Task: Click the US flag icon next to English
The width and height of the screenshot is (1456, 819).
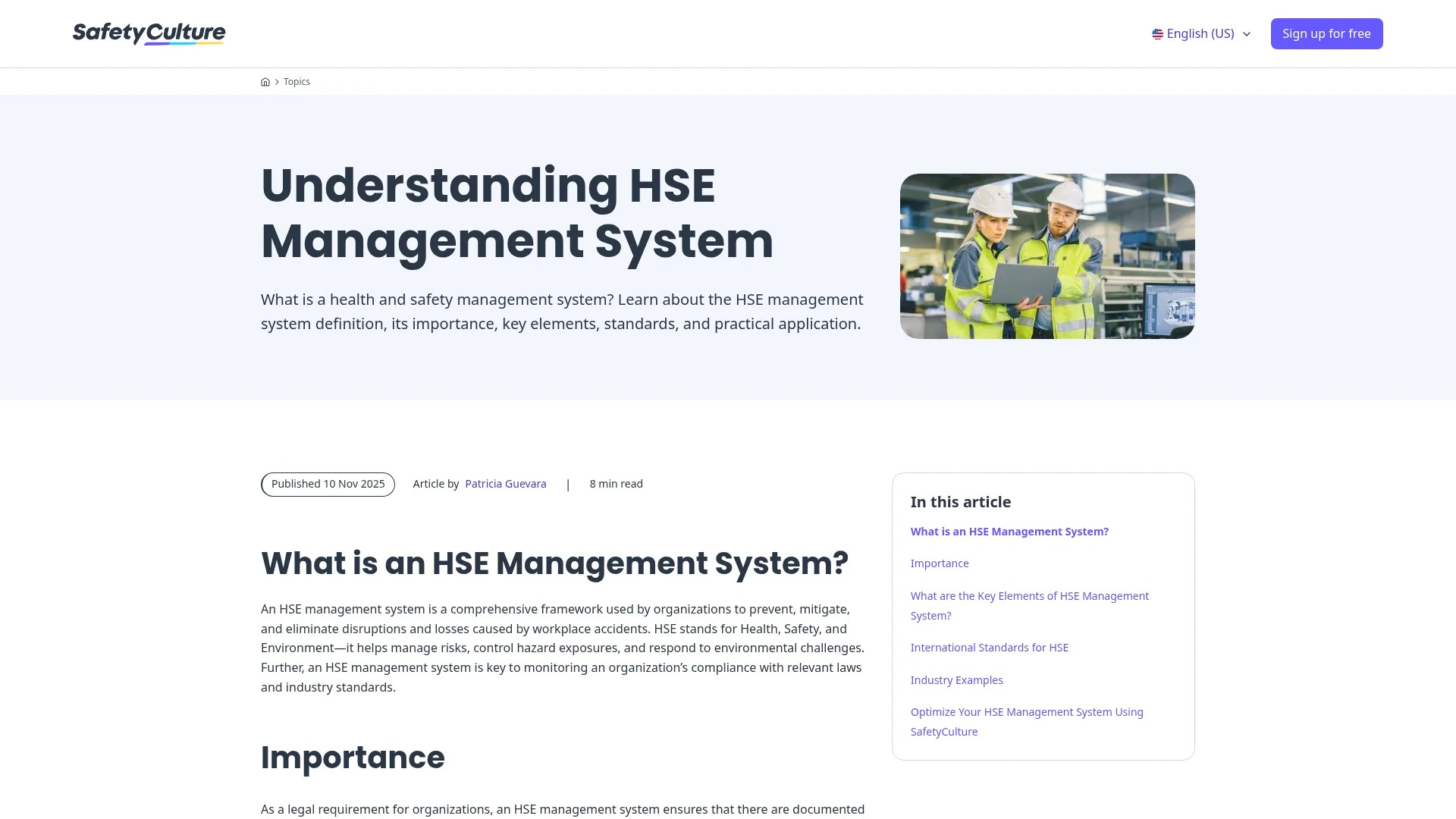Action: click(1156, 33)
